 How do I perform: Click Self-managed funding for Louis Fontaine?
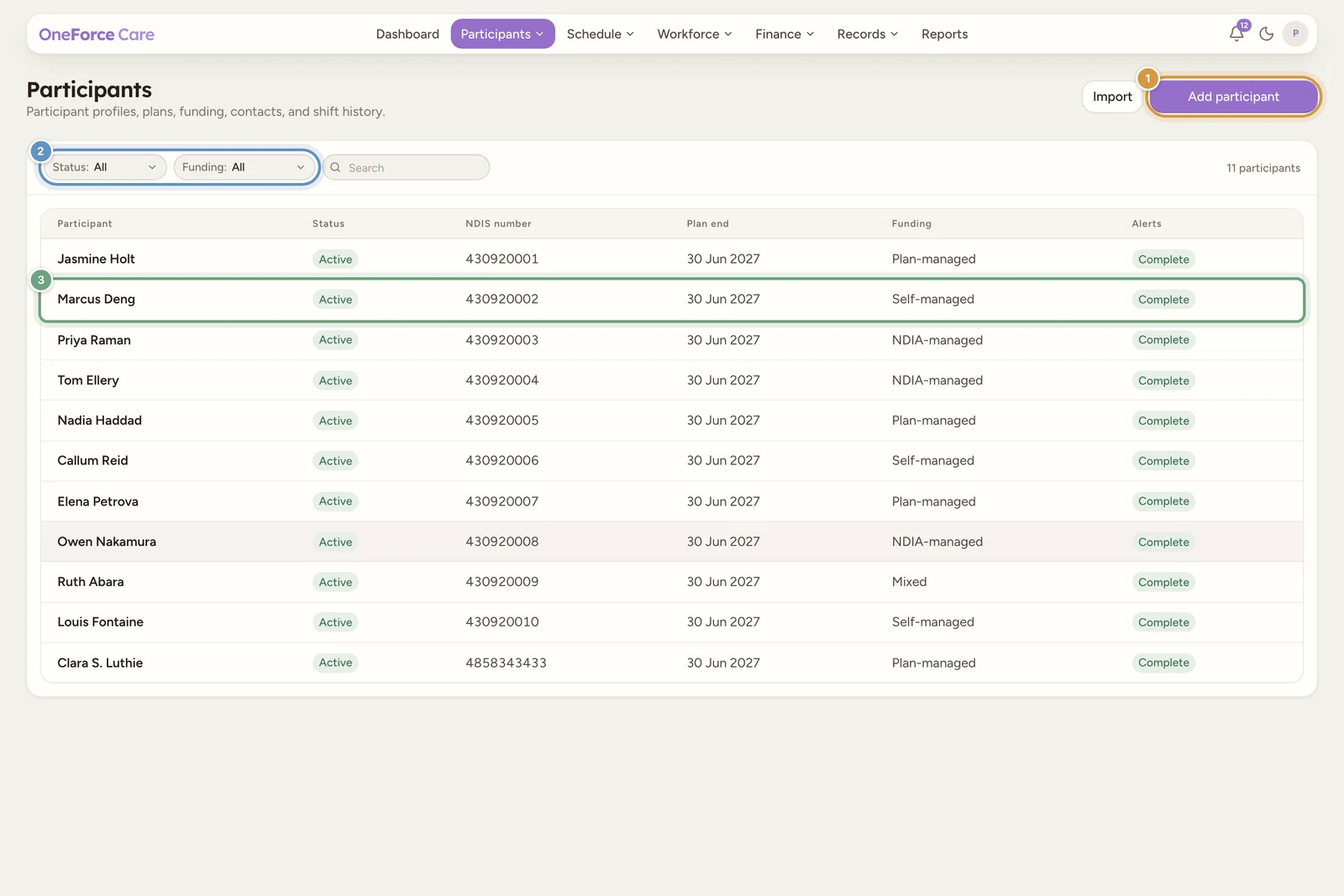pyautogui.click(x=932, y=622)
